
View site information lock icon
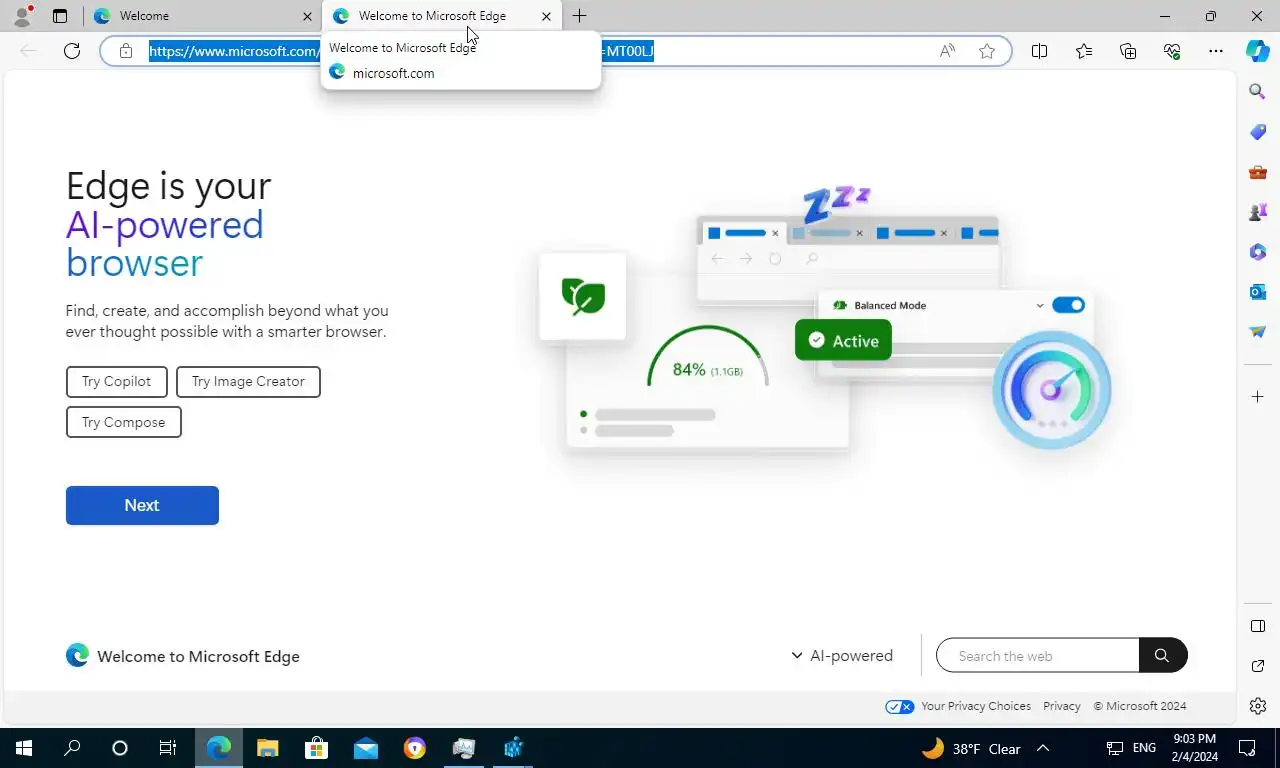[126, 51]
